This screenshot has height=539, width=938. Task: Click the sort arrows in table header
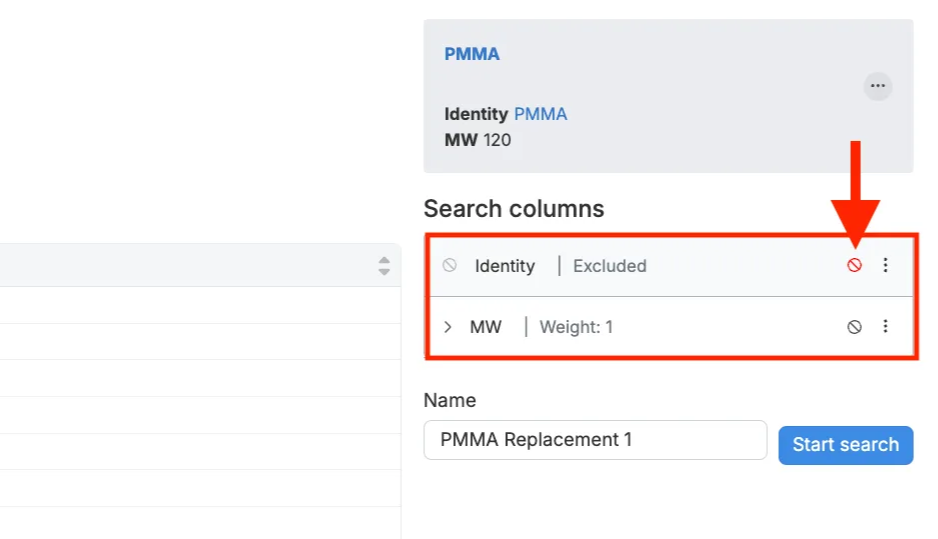pyautogui.click(x=384, y=266)
